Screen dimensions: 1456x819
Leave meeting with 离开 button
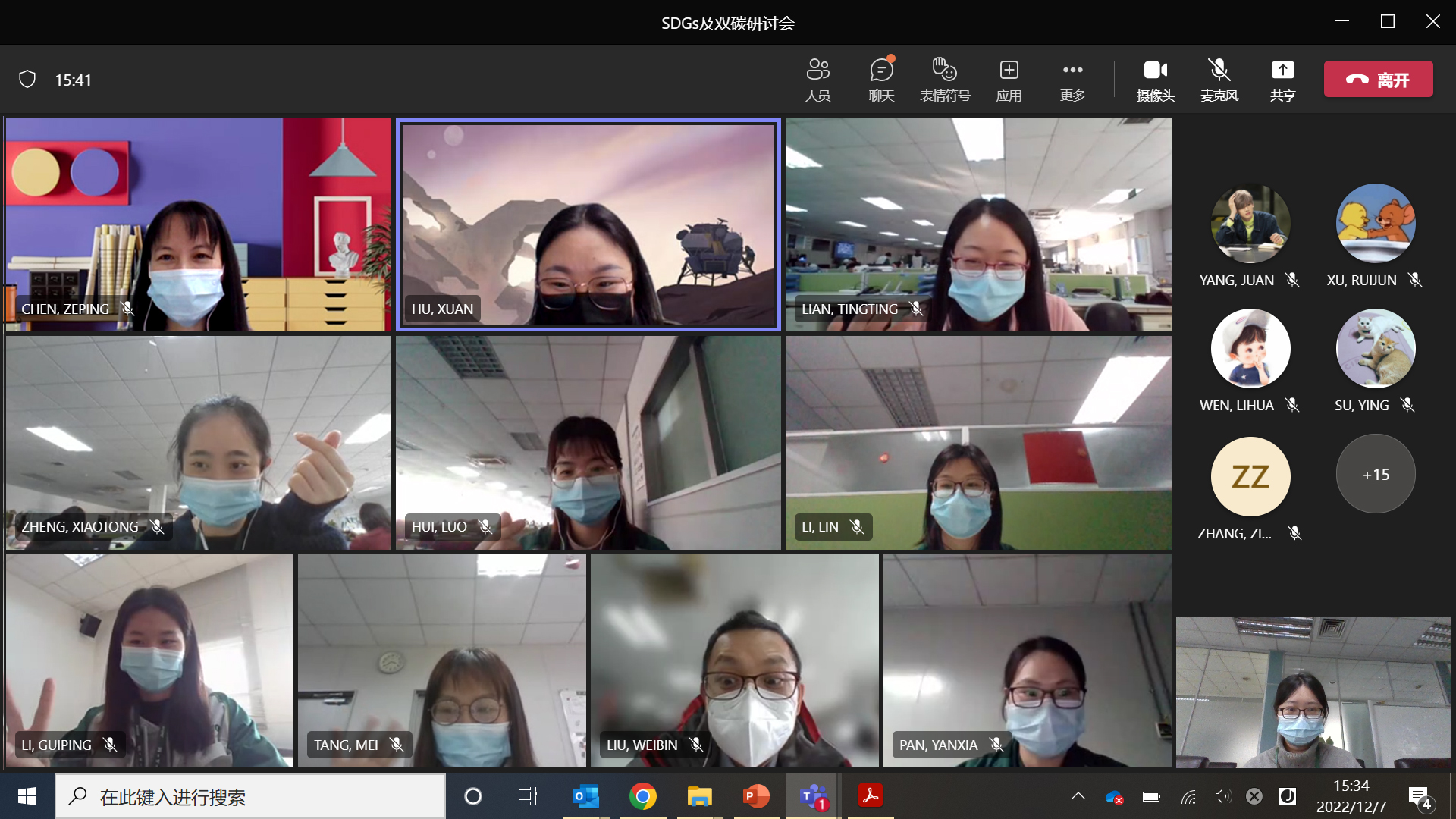point(1378,79)
